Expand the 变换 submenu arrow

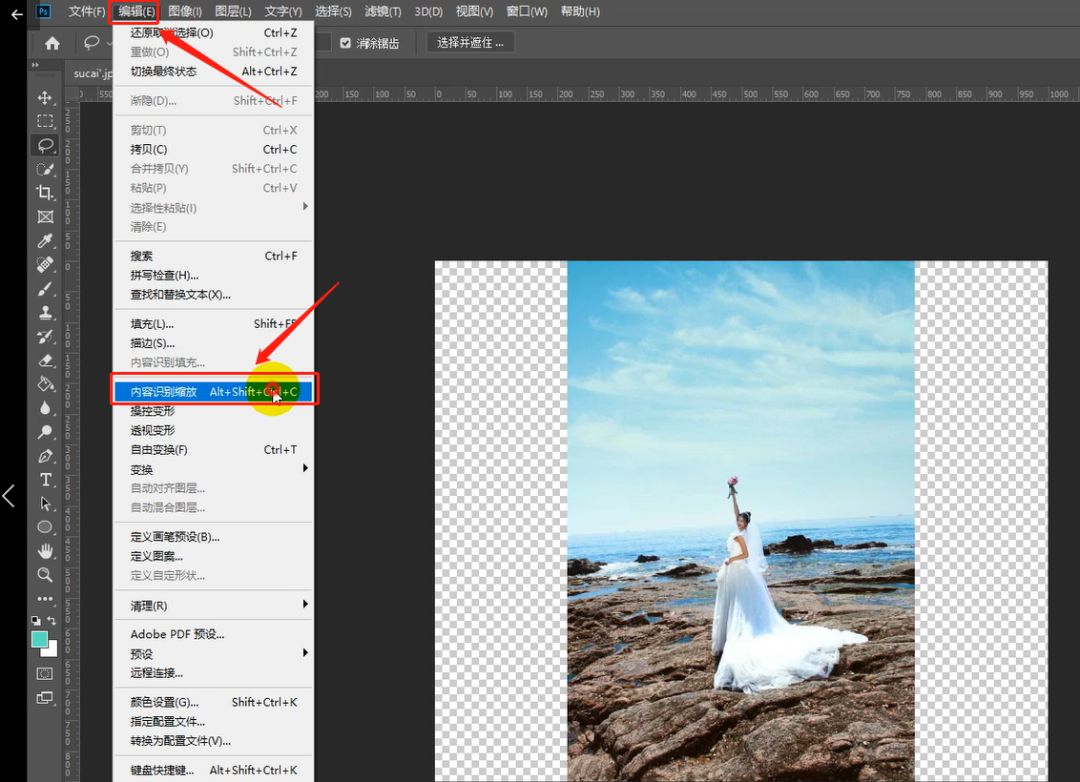[305, 469]
